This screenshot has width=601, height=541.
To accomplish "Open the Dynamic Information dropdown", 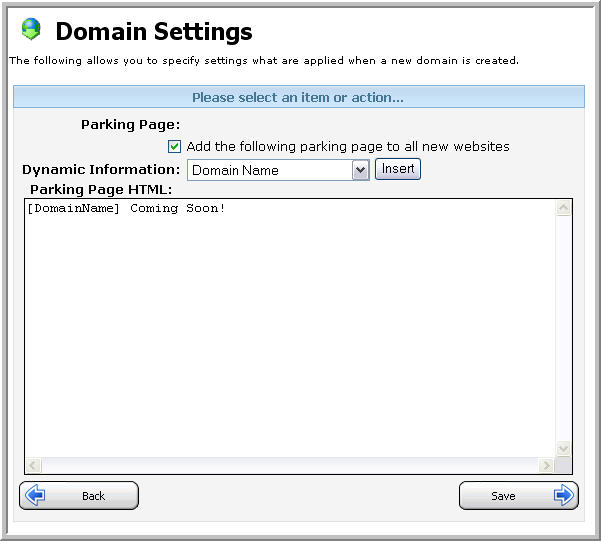I will pos(278,170).
